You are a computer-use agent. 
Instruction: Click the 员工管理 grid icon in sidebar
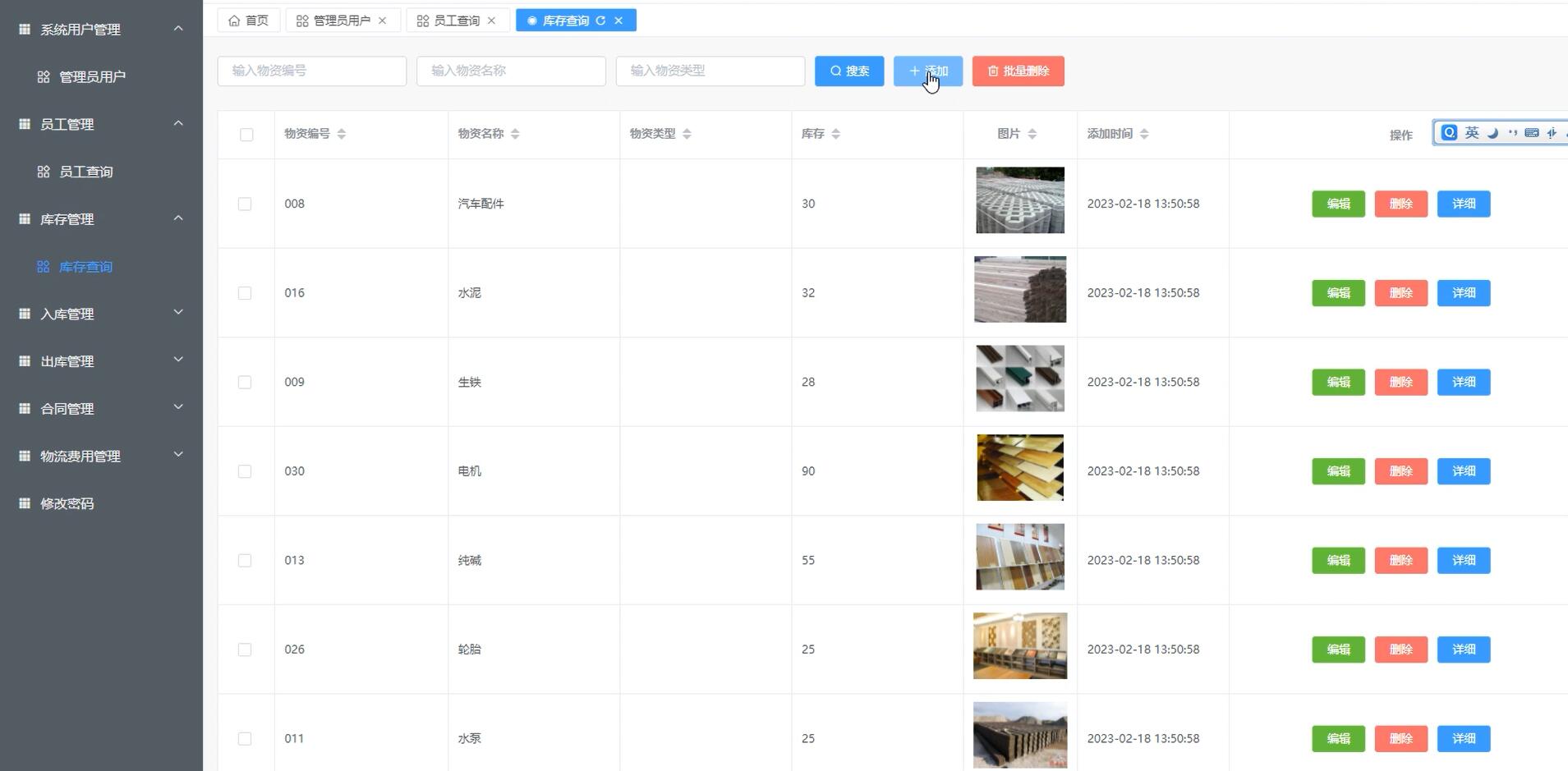tap(25, 124)
